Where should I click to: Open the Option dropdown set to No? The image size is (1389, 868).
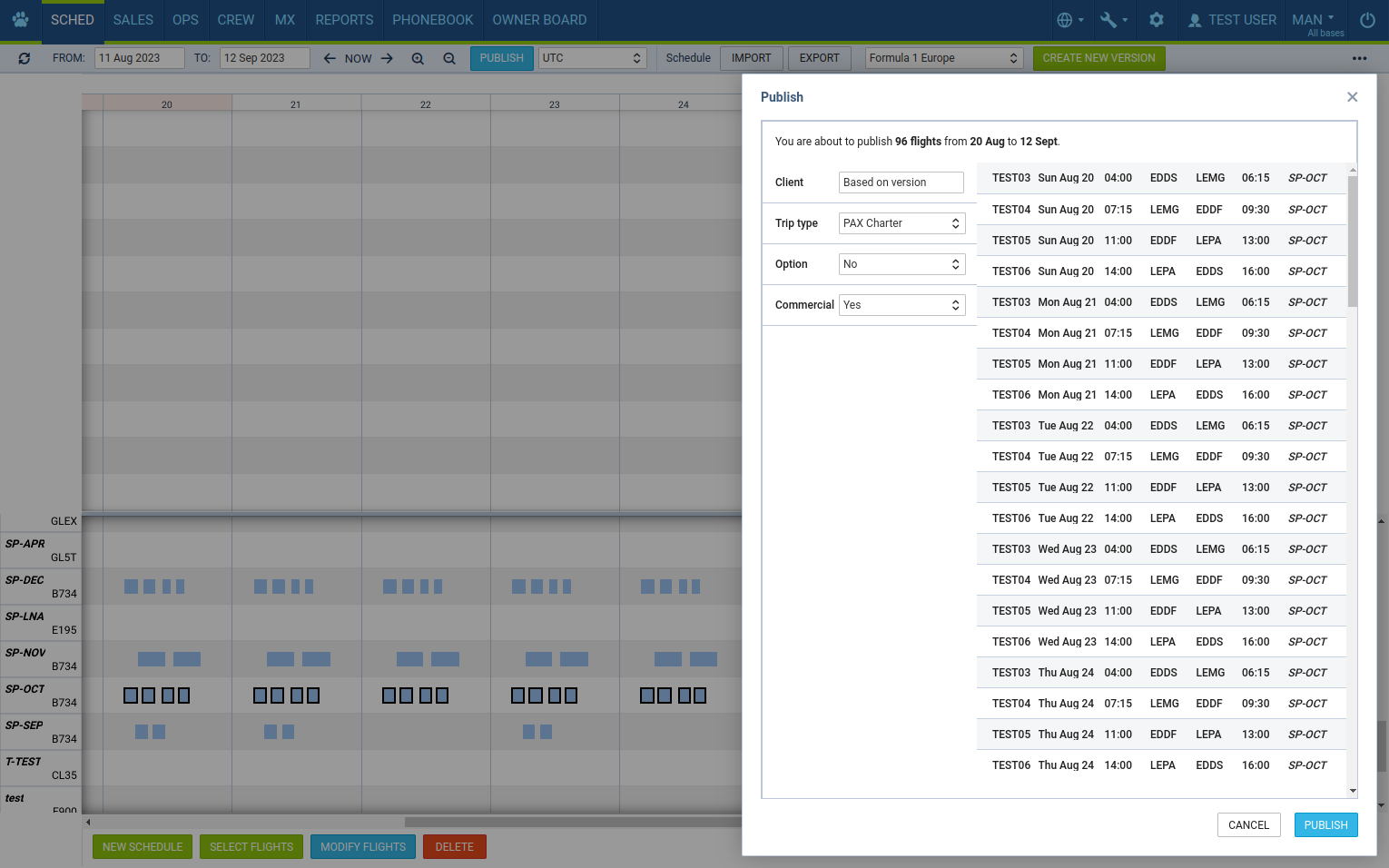(901, 264)
